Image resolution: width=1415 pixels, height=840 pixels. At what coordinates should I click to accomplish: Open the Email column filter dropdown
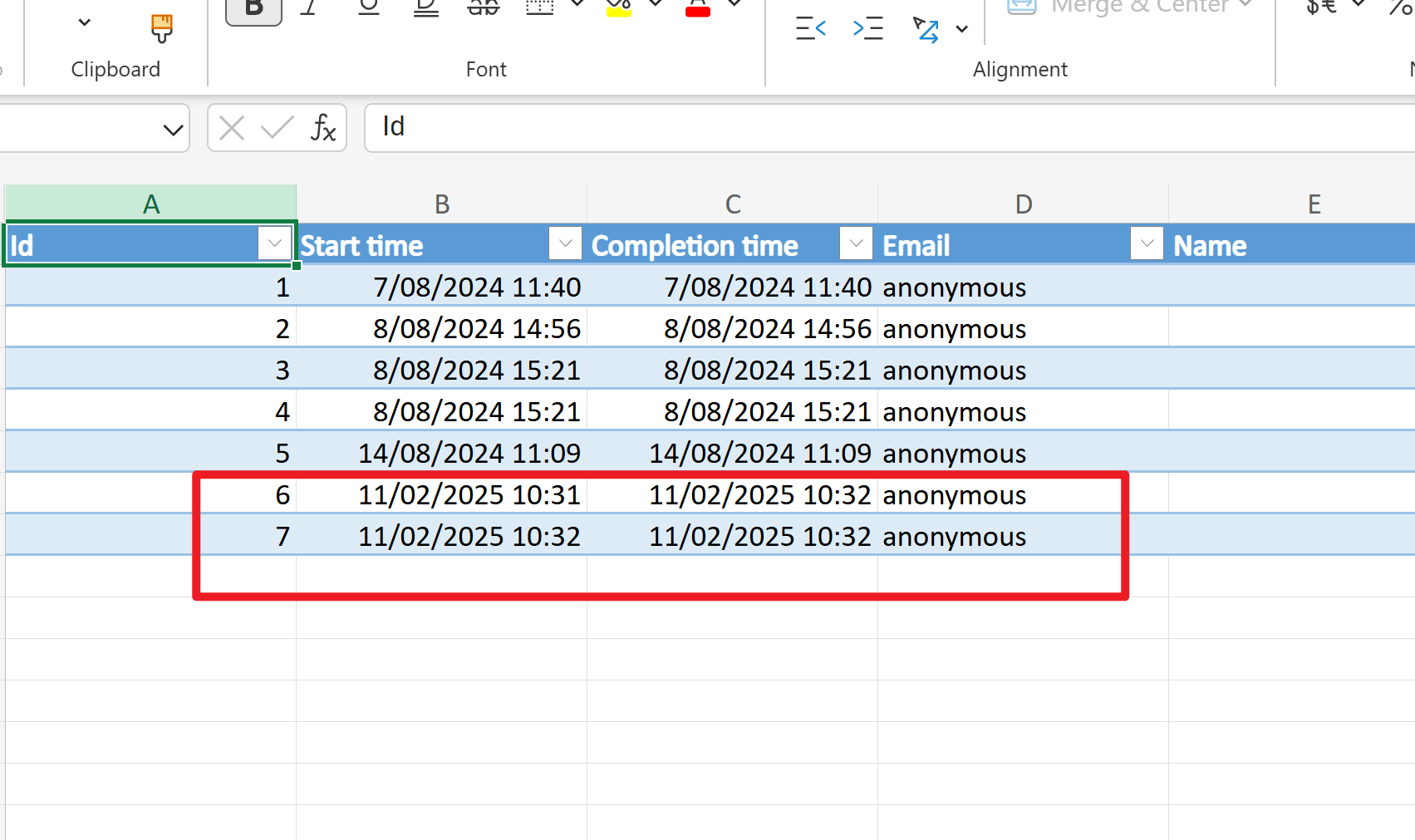1147,244
